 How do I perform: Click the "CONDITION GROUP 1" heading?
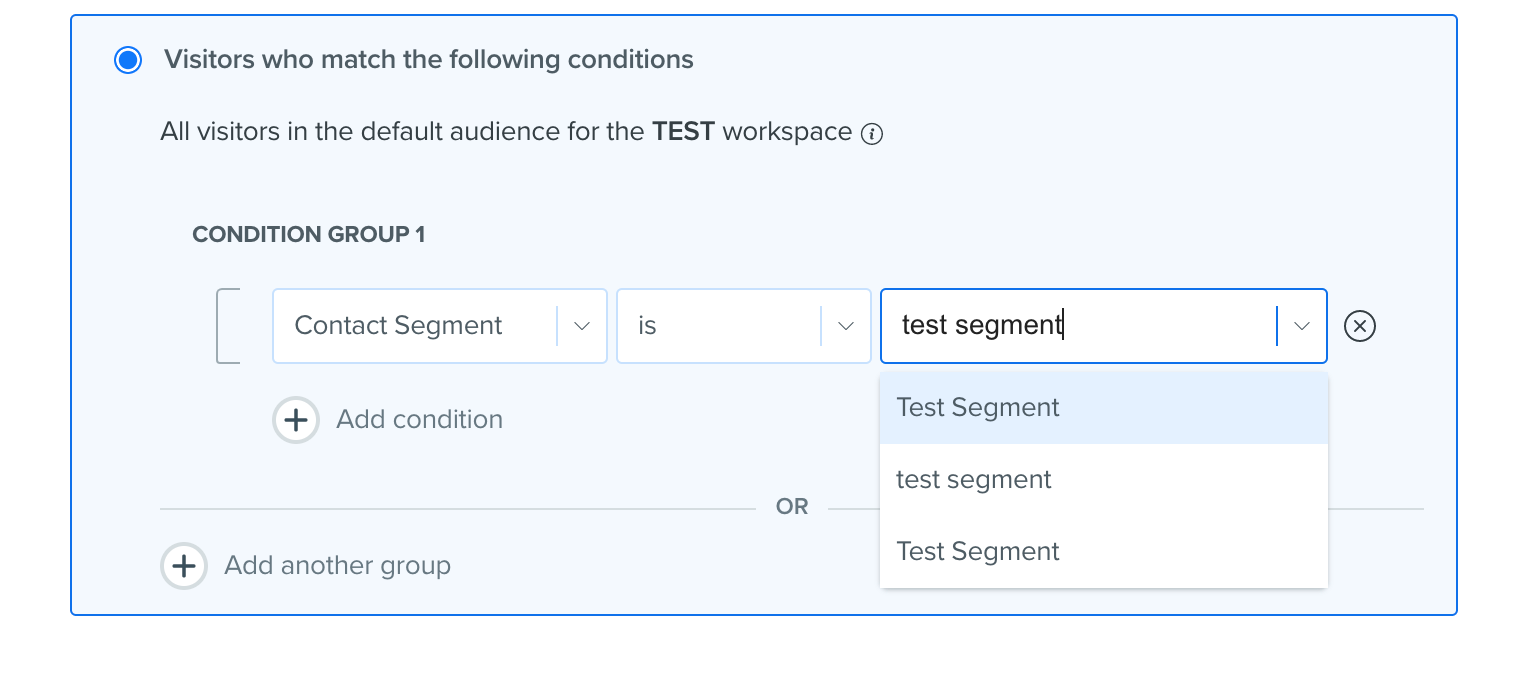(x=309, y=235)
